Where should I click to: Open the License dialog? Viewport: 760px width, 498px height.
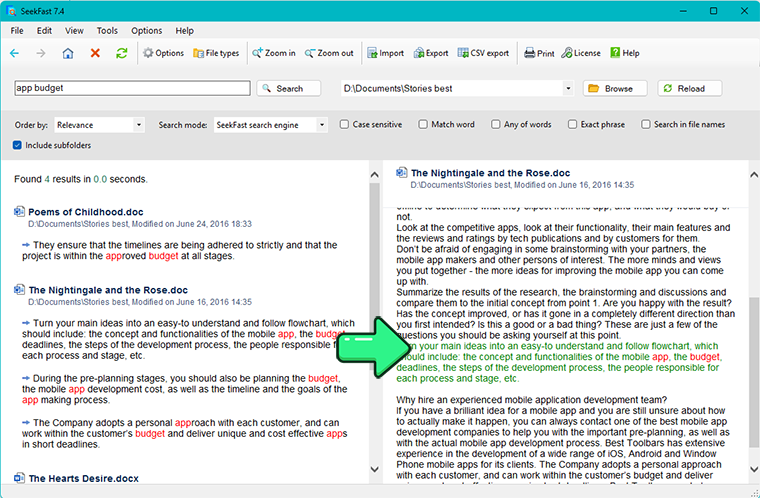point(581,53)
